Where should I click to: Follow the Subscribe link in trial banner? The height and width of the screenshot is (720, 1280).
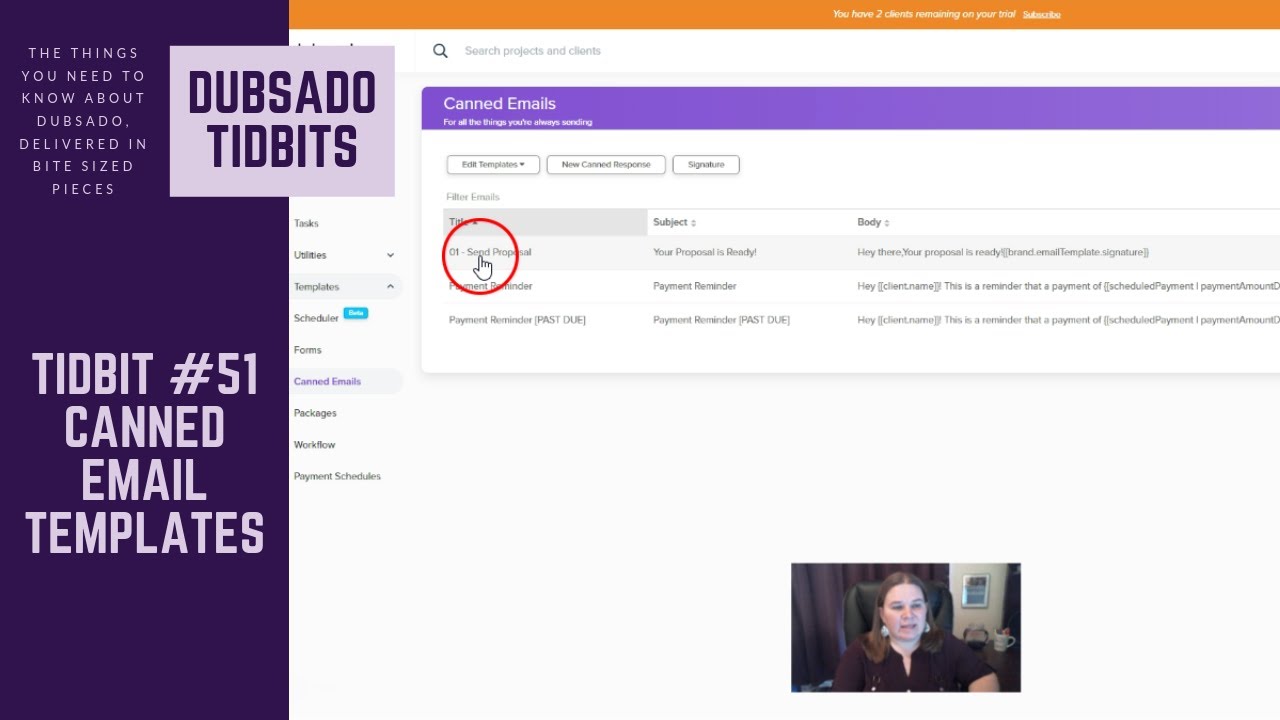click(x=1041, y=14)
